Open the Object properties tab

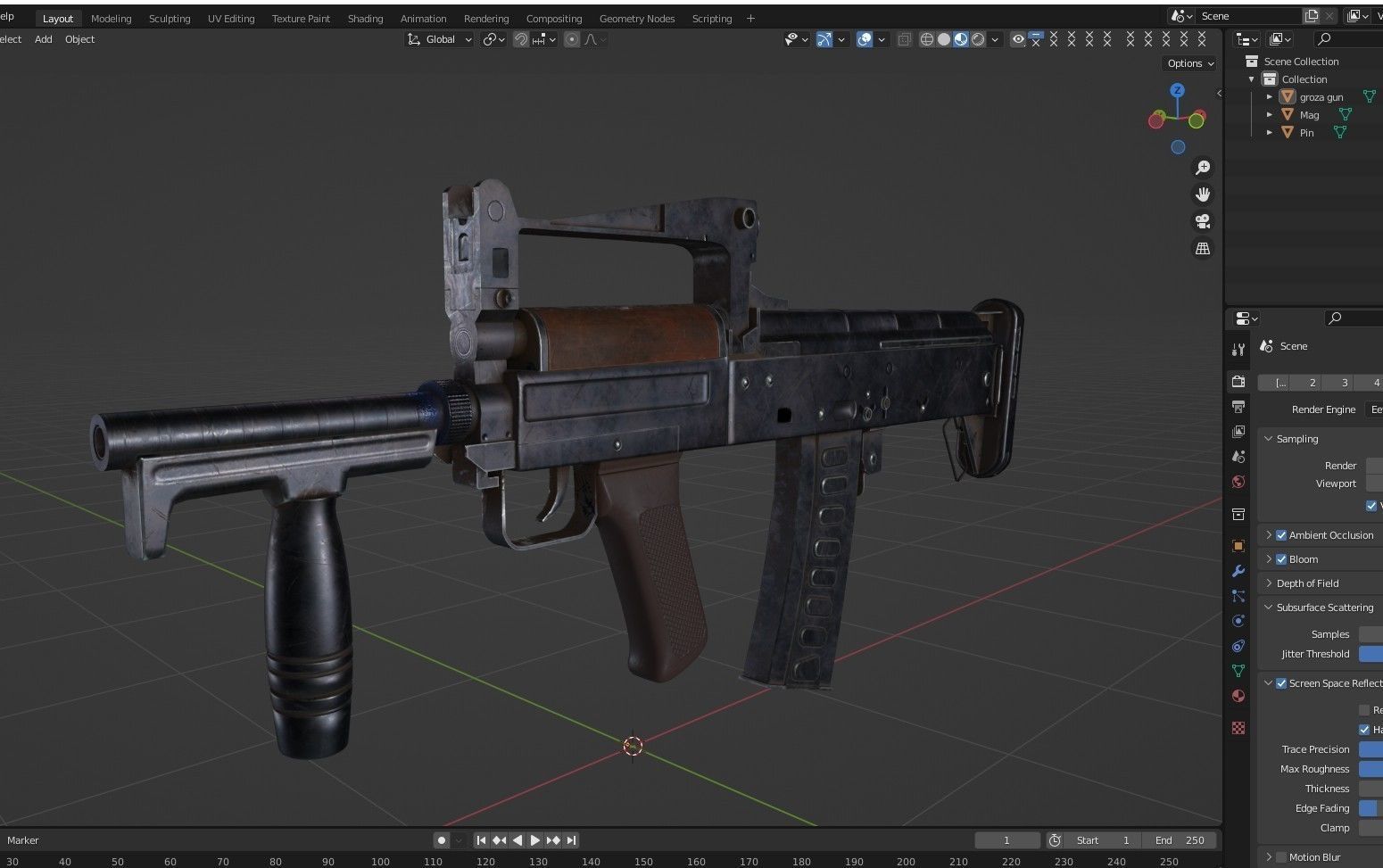click(1238, 546)
